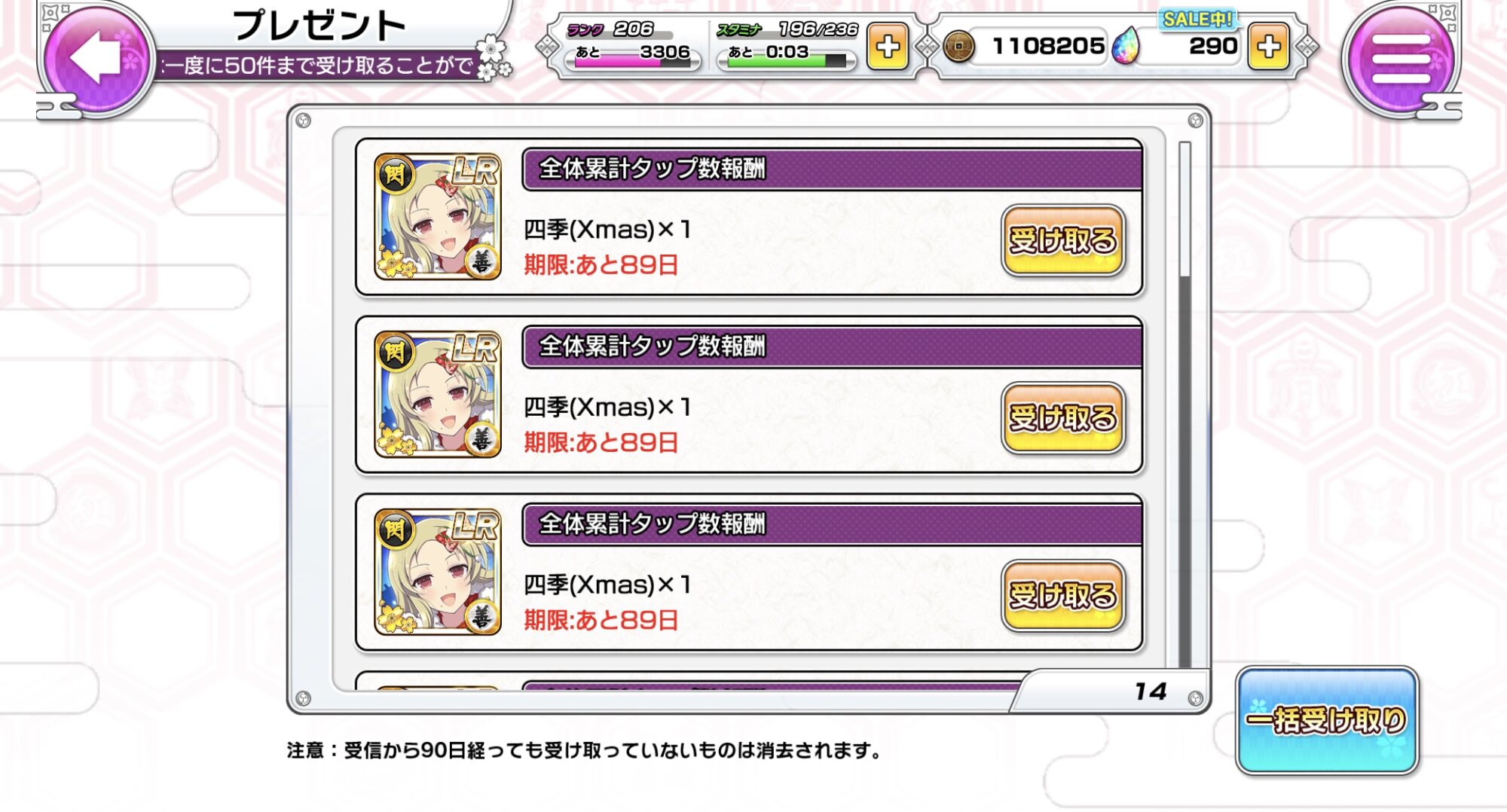
Task: Open the purple hamburger menu
Action: click(x=1401, y=58)
